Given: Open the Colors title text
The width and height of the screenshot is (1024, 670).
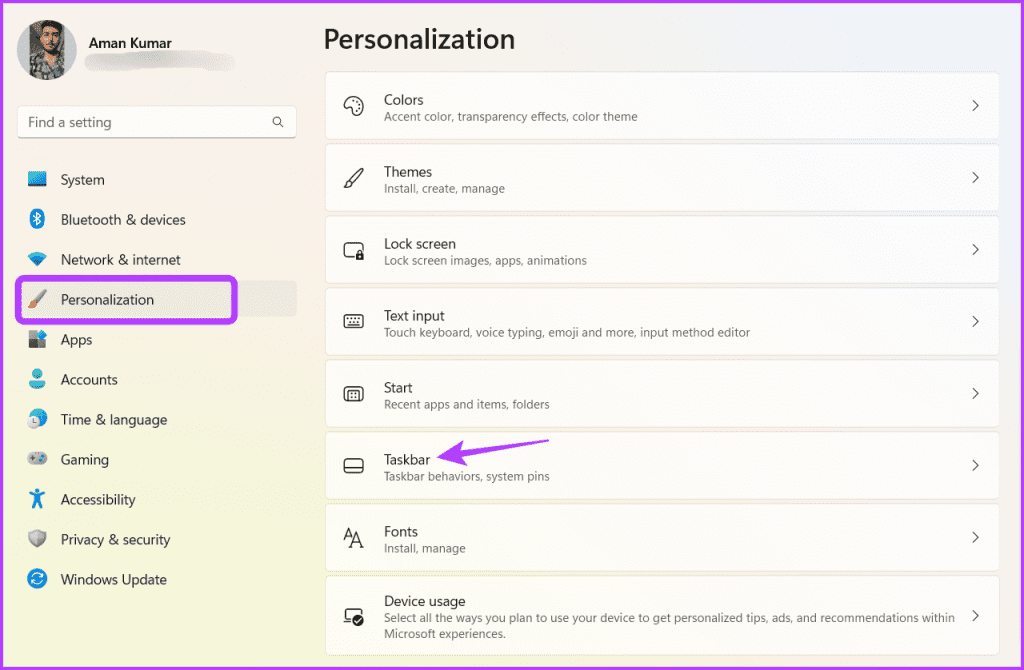Looking at the screenshot, I should (403, 100).
